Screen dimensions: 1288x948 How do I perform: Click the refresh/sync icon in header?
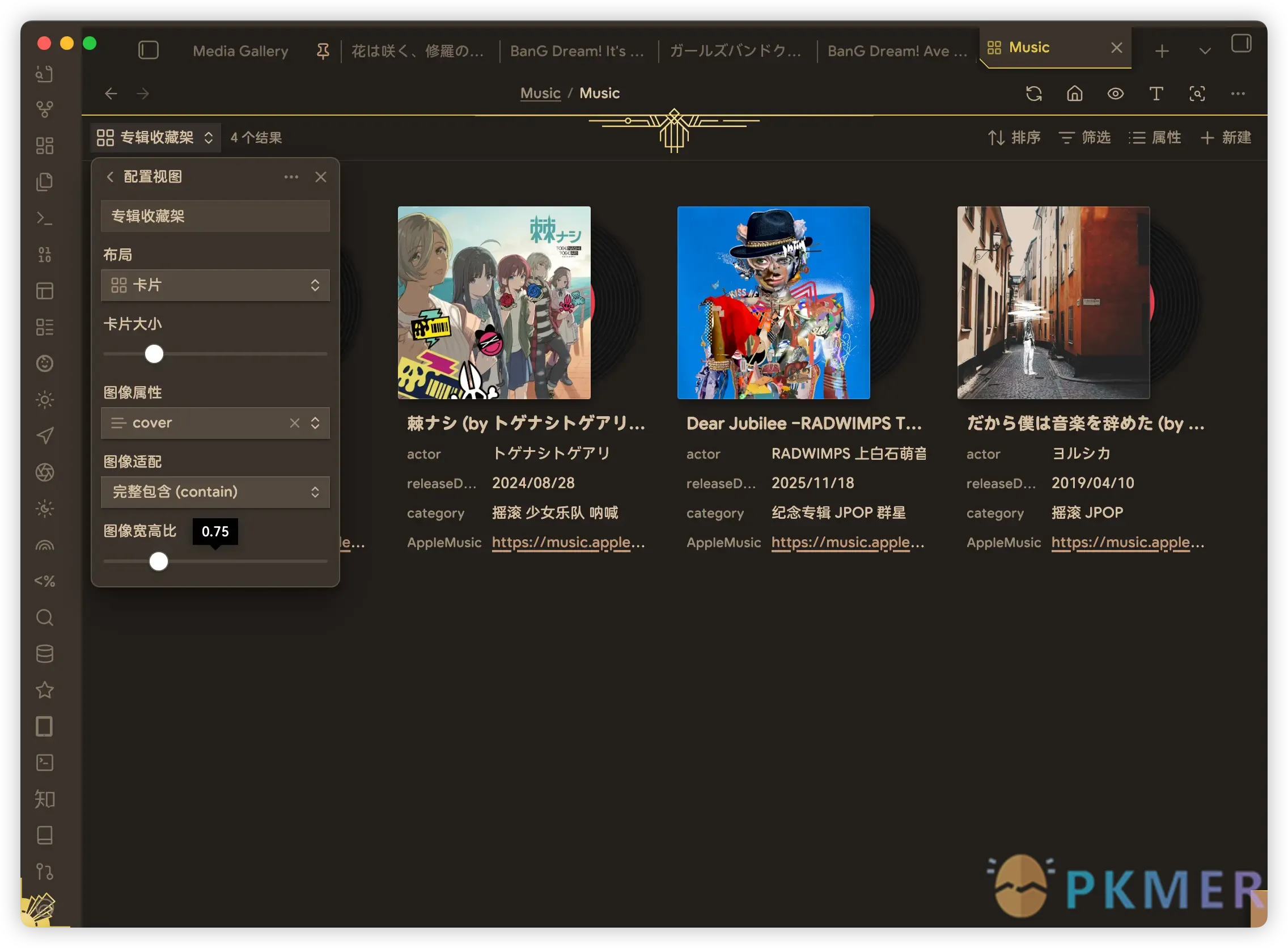point(1033,94)
